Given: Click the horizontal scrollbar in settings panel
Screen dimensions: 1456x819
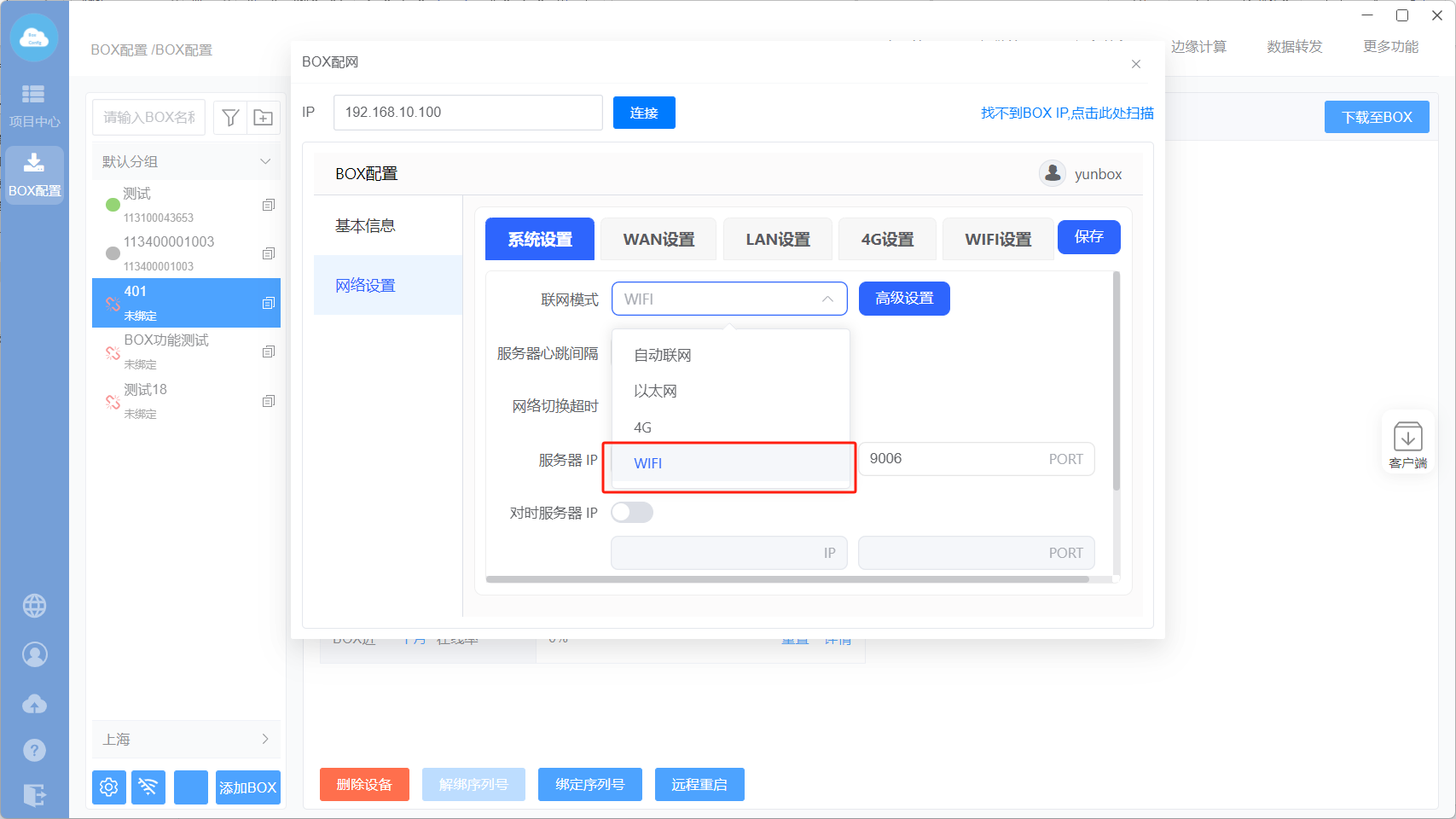Looking at the screenshot, I should [786, 579].
